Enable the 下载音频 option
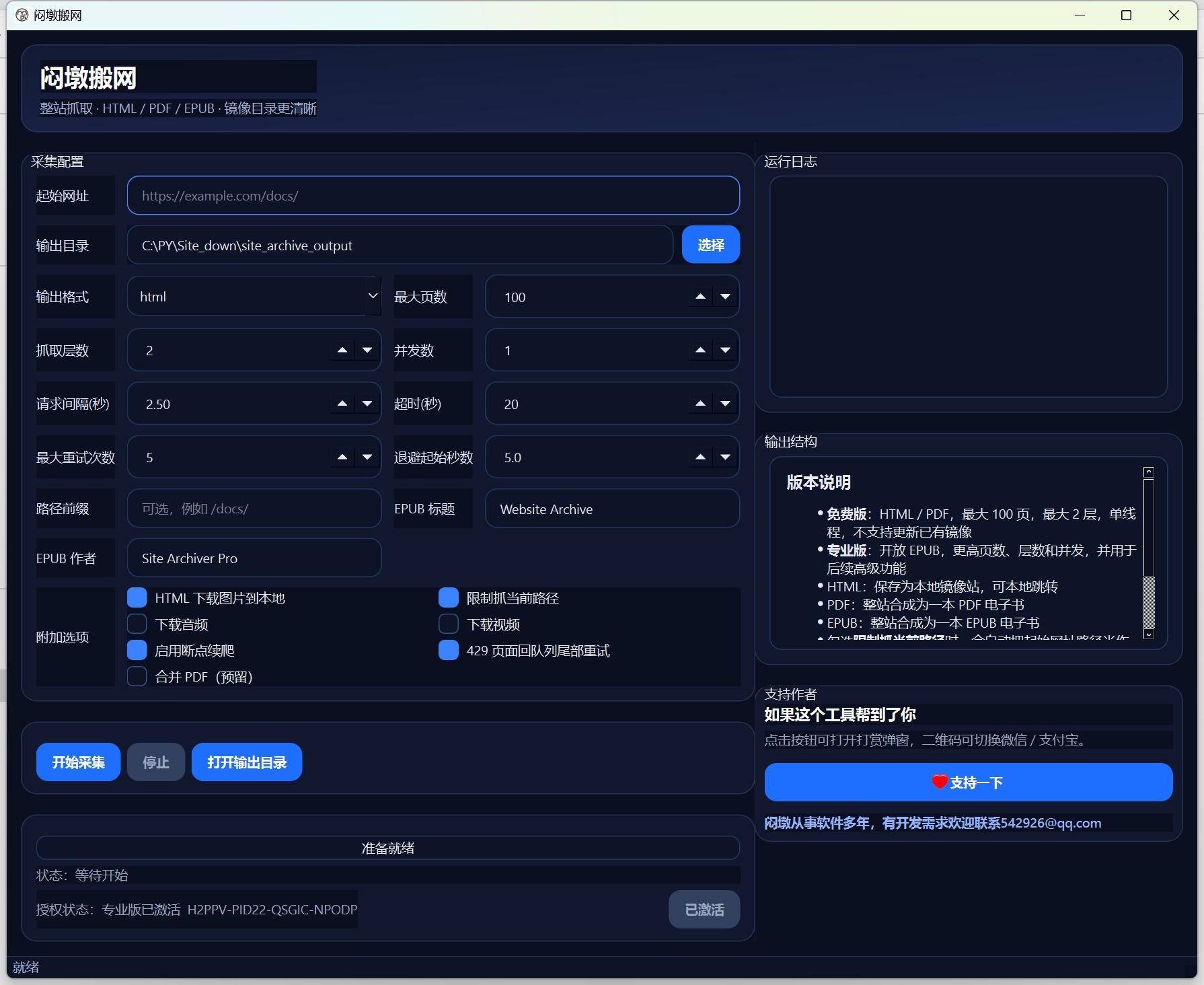Screen dimensions: 1204x985 point(137,624)
